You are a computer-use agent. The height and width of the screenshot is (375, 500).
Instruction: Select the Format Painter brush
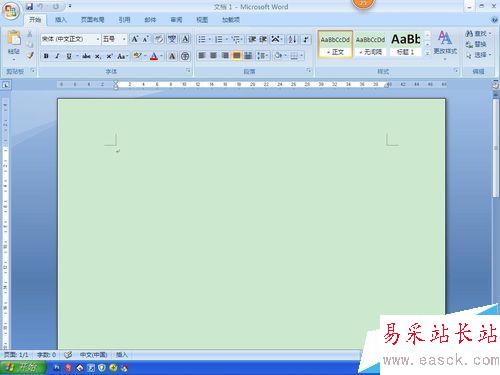(x=30, y=55)
